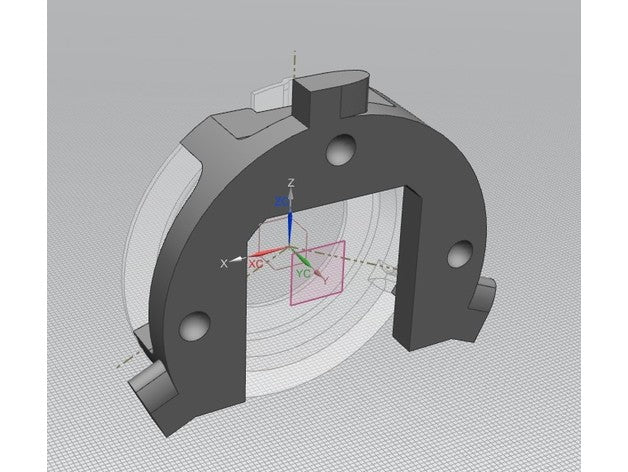Click the white X axis arrowhead
This screenshot has height=472, width=628.
240,259
